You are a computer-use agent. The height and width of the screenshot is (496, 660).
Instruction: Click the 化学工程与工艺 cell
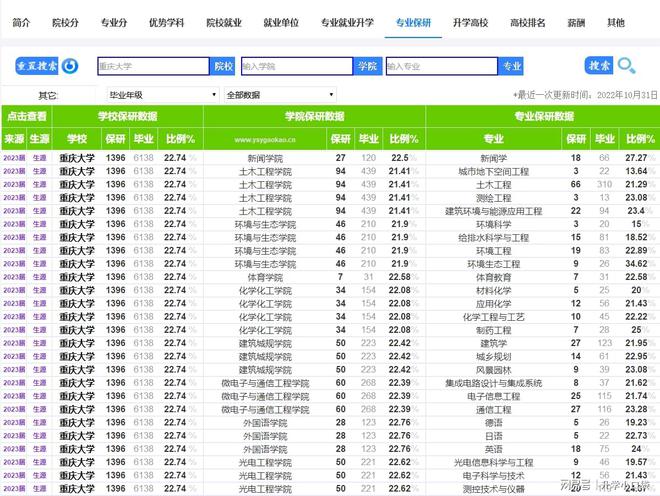493,317
